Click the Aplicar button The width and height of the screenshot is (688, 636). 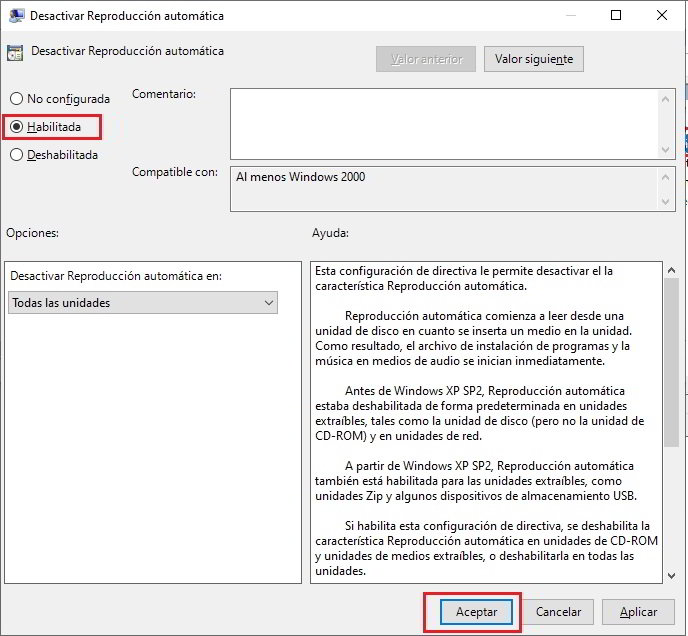click(638, 612)
